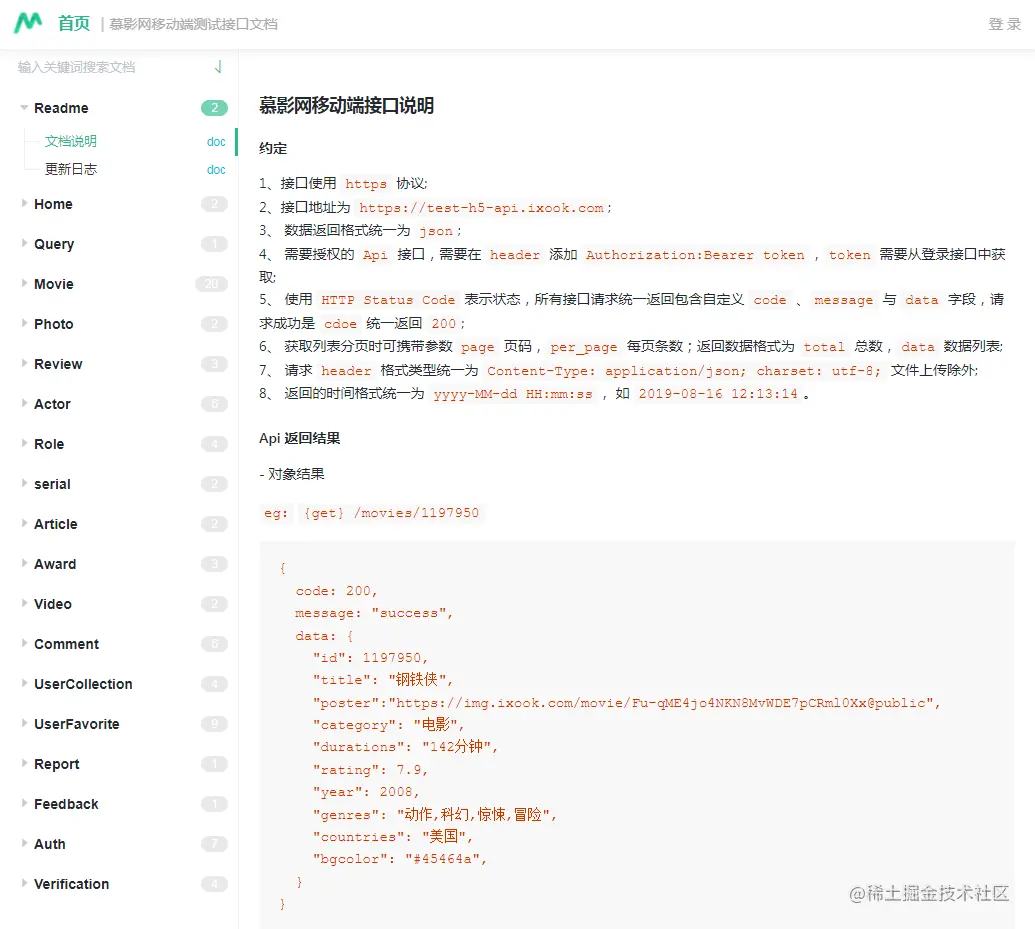This screenshot has height=929, width=1035.
Task: Click the Api 返回结果 subheading
Action: pos(300,438)
